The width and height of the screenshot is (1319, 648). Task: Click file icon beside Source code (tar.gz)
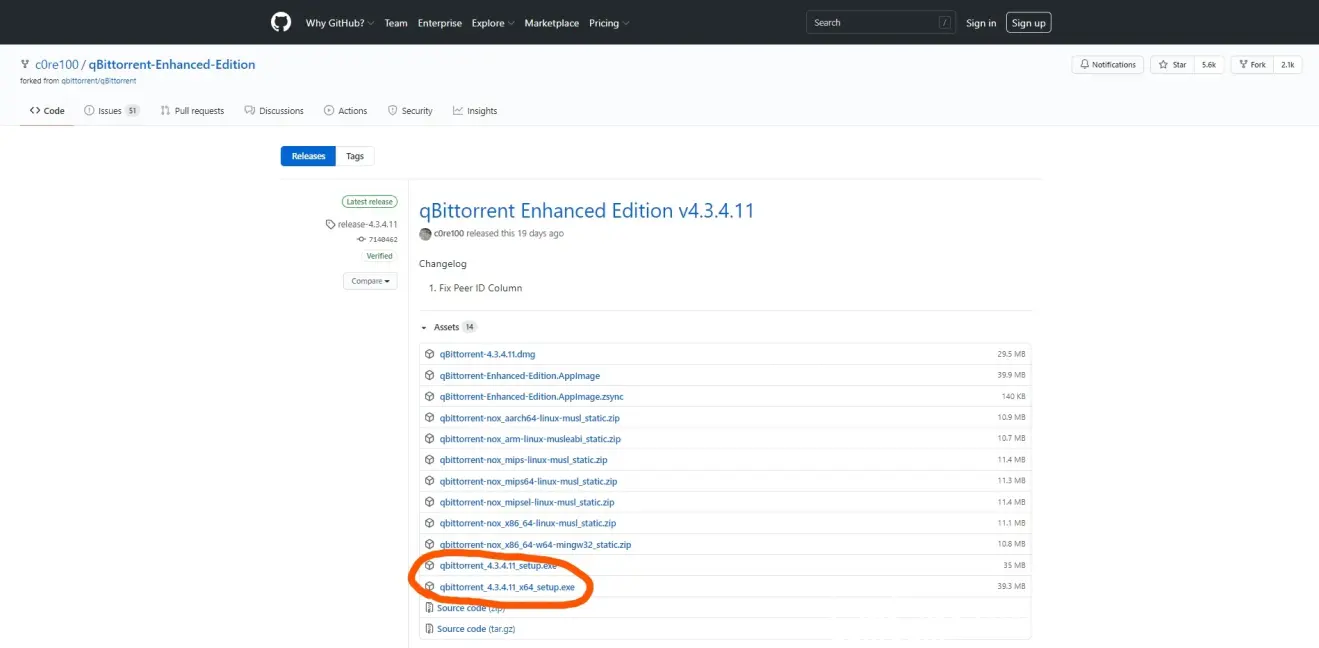[x=429, y=629]
